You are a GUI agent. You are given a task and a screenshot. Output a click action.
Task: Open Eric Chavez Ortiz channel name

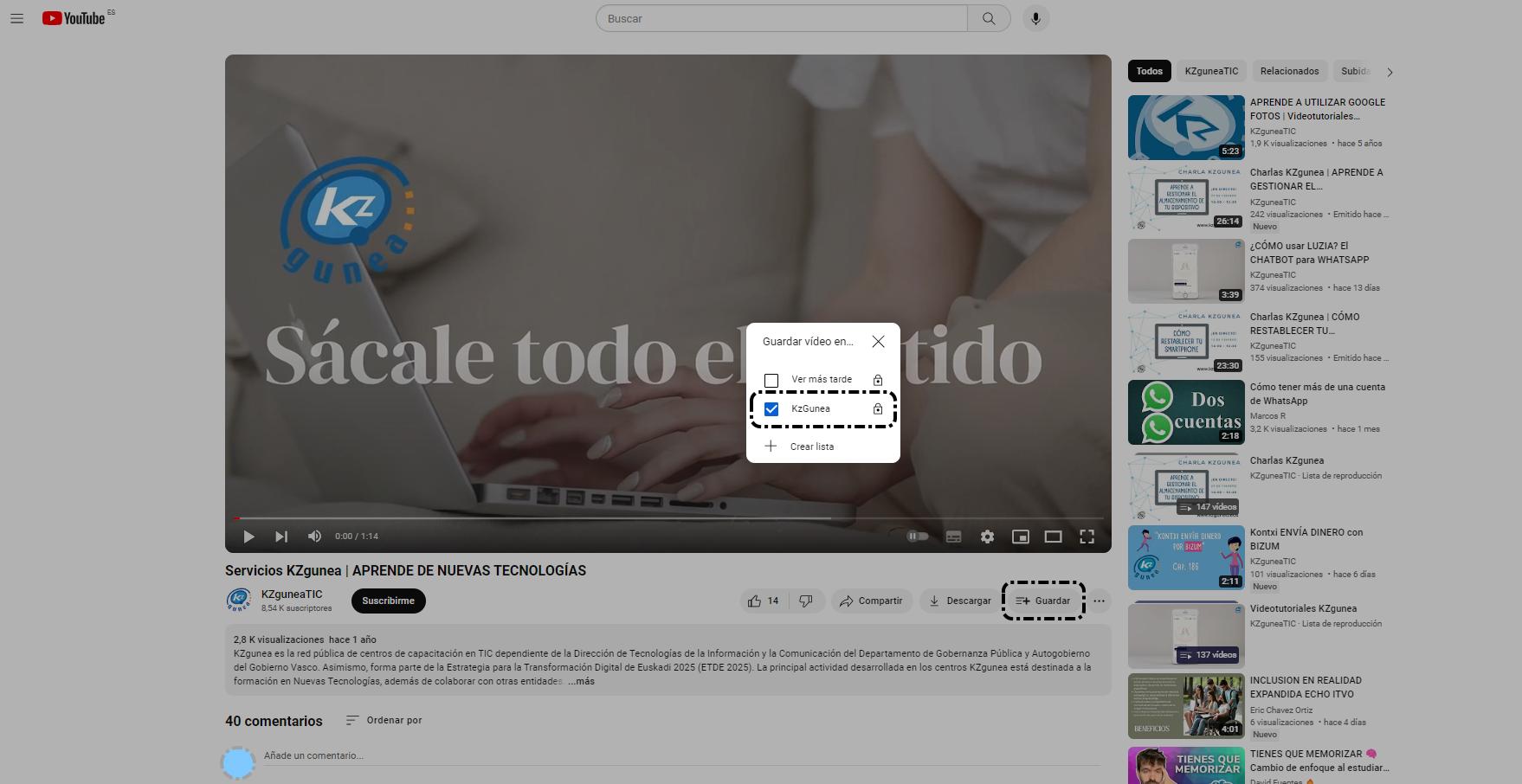point(1281,710)
